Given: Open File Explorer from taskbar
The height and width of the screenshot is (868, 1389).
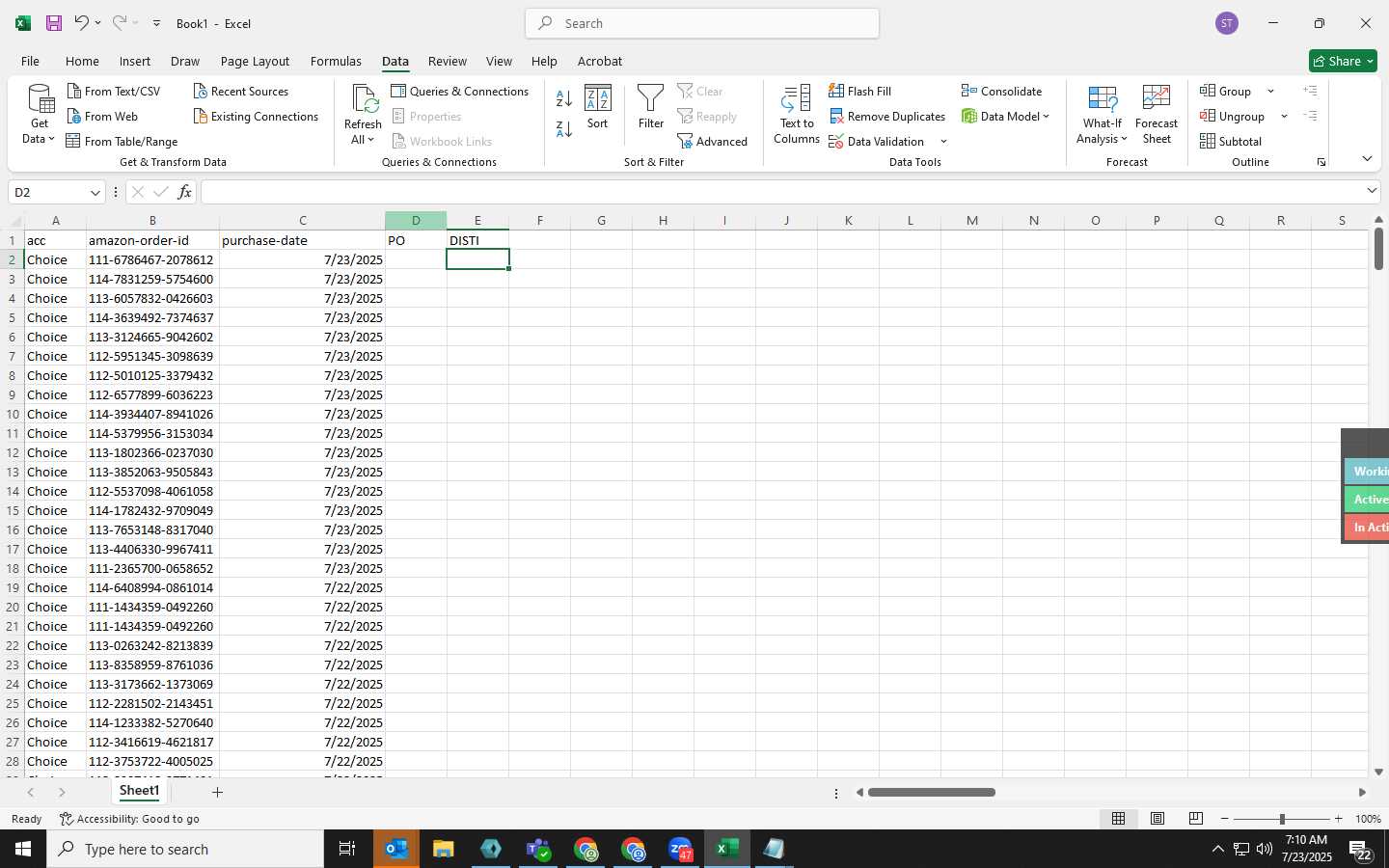Looking at the screenshot, I should [x=444, y=849].
